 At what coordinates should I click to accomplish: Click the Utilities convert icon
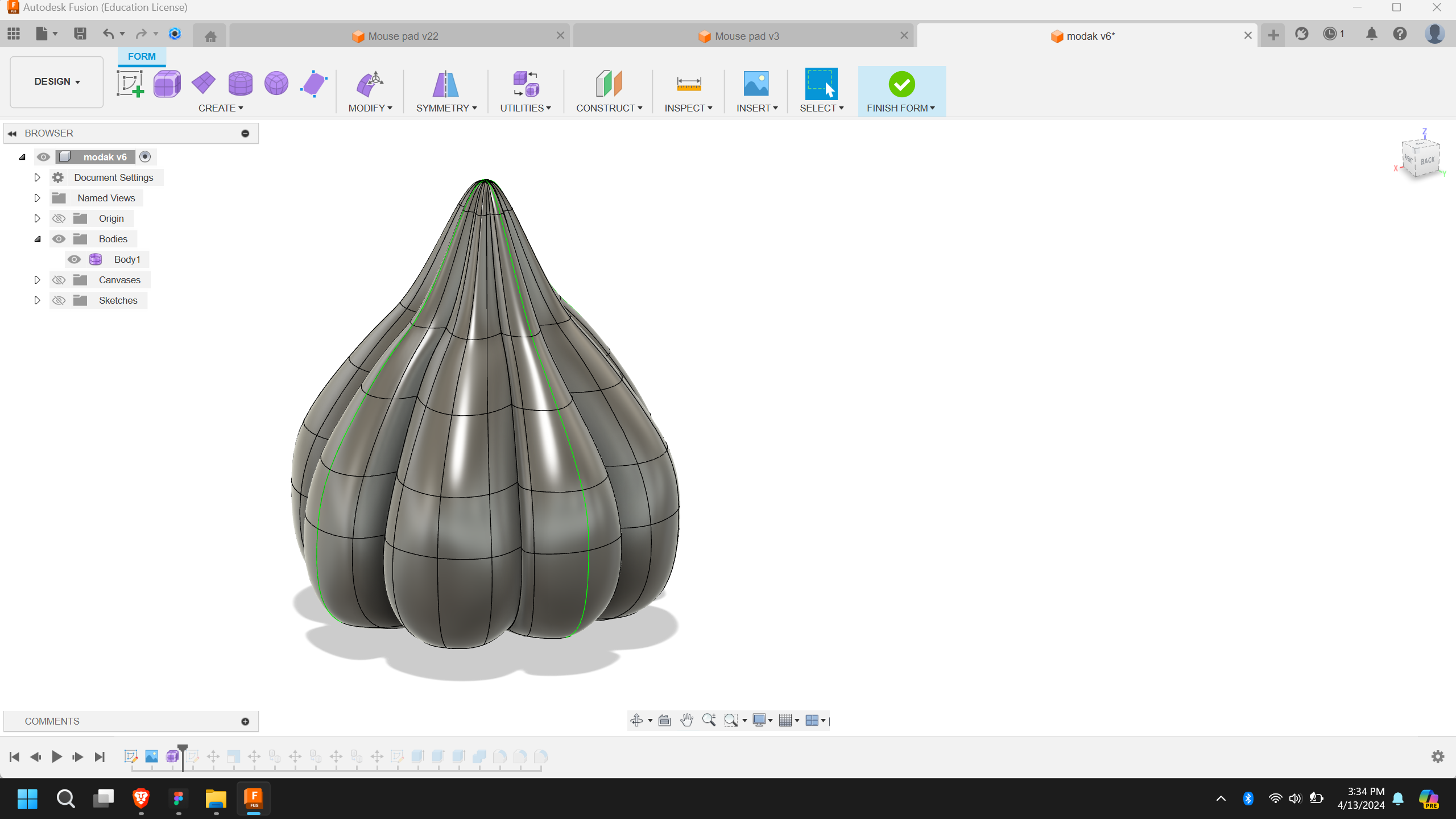click(x=526, y=84)
